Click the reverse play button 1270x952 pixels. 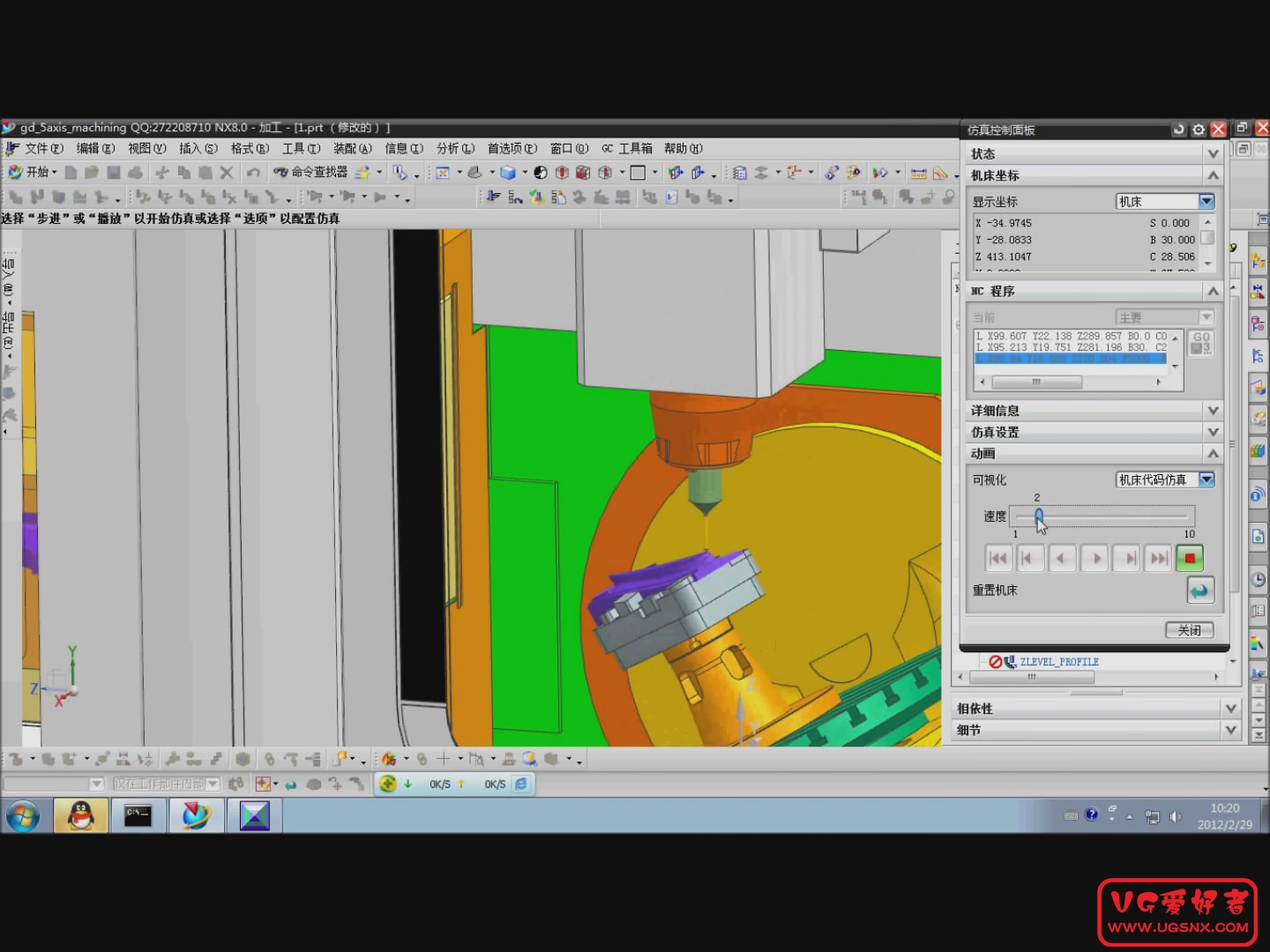[1062, 558]
